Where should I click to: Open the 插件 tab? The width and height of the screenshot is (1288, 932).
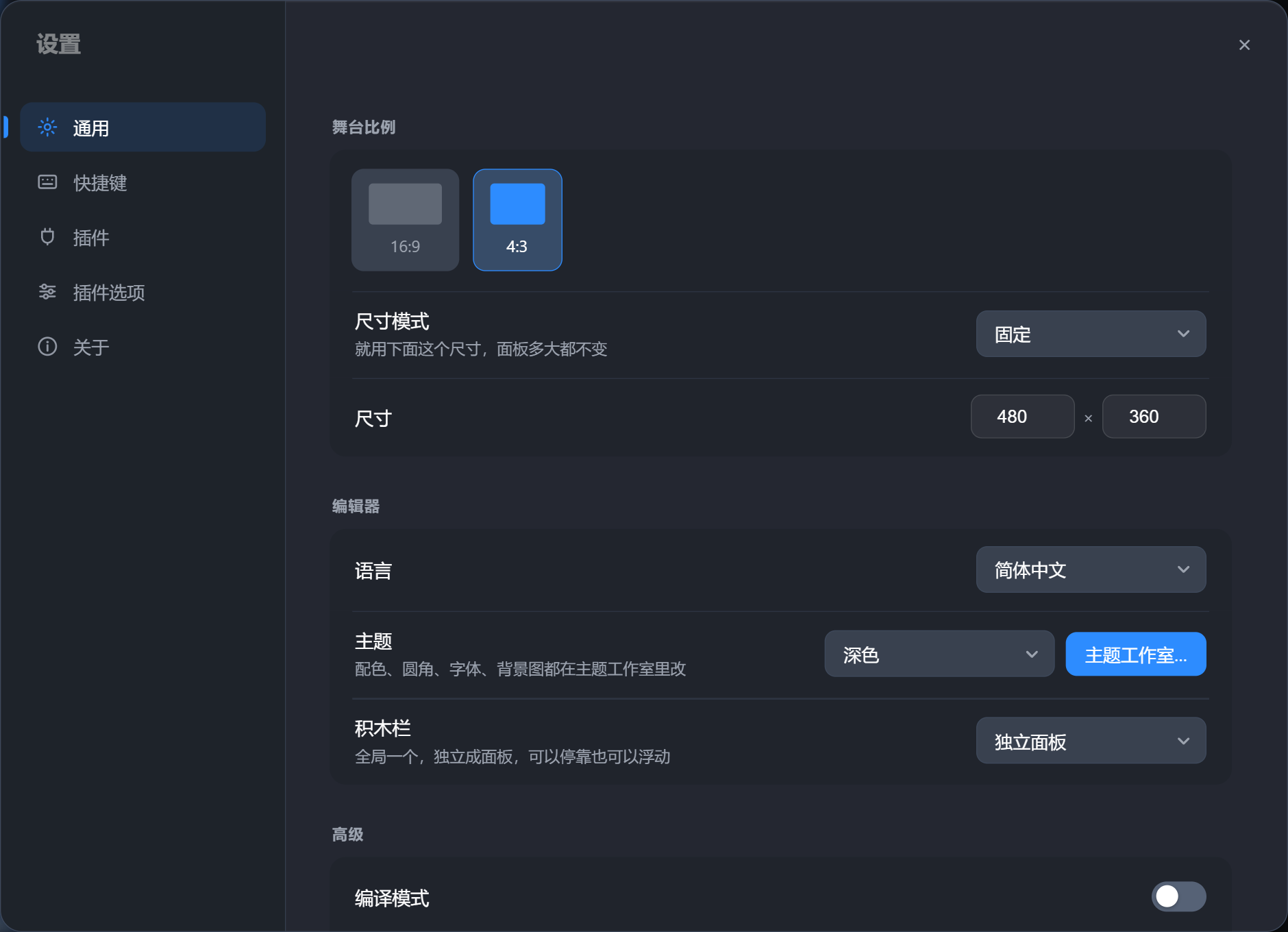pos(143,237)
